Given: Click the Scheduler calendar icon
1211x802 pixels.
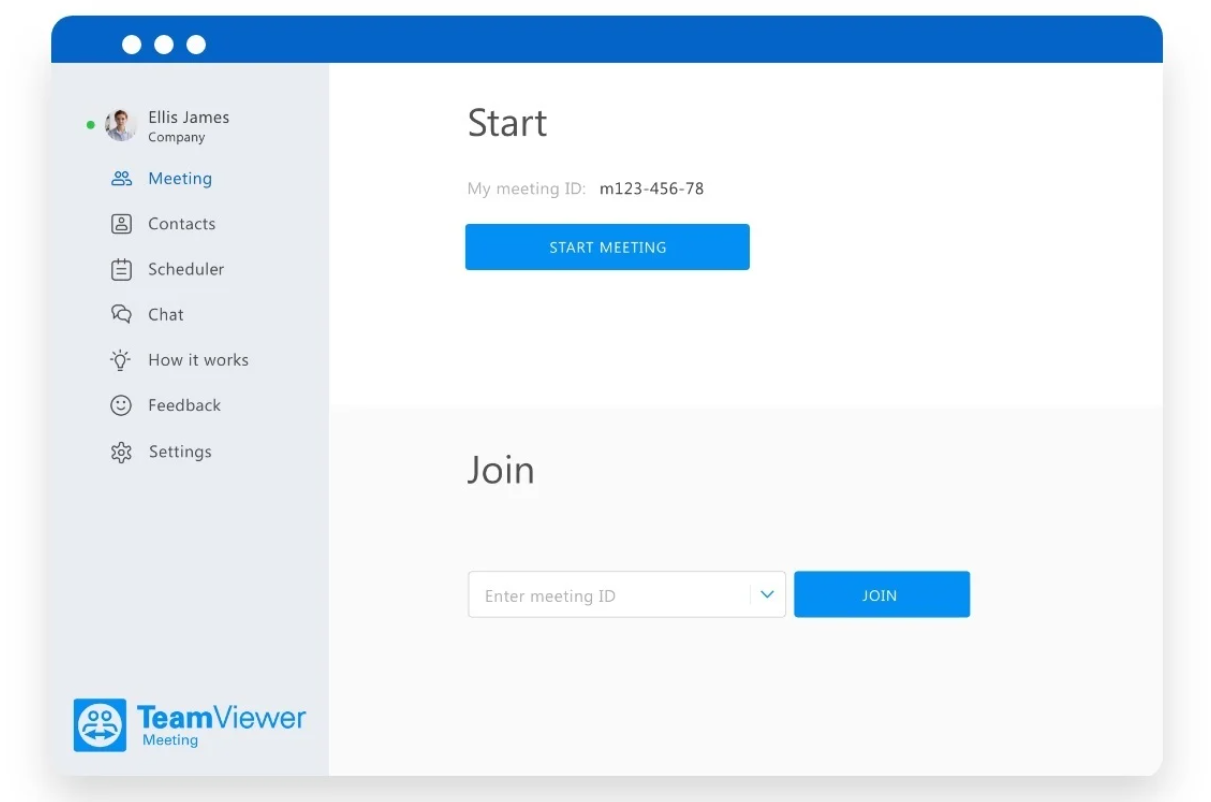Looking at the screenshot, I should 121,269.
